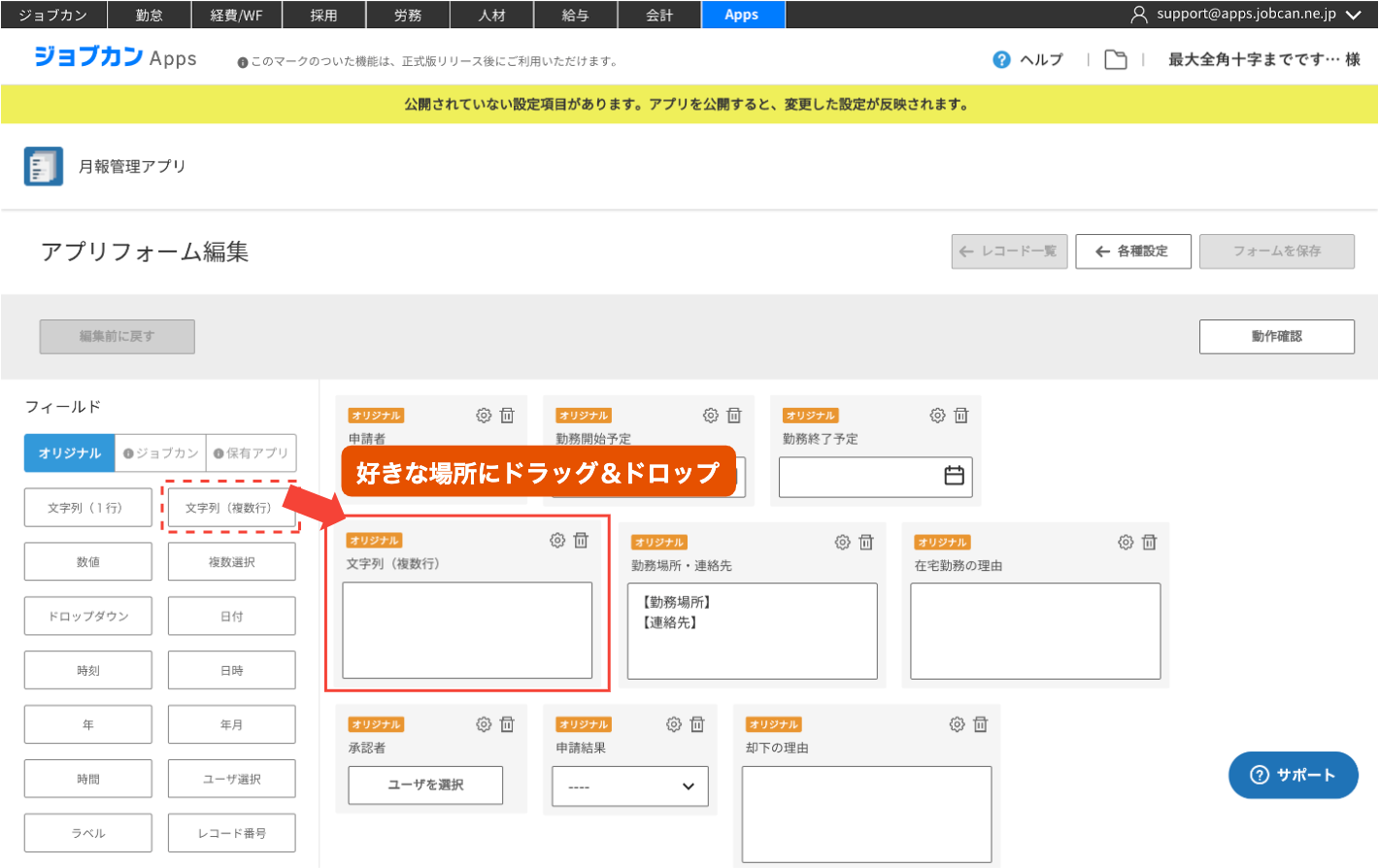Delete the 在宅勤務の理由 field
The height and width of the screenshot is (868, 1379).
pyautogui.click(x=1149, y=543)
